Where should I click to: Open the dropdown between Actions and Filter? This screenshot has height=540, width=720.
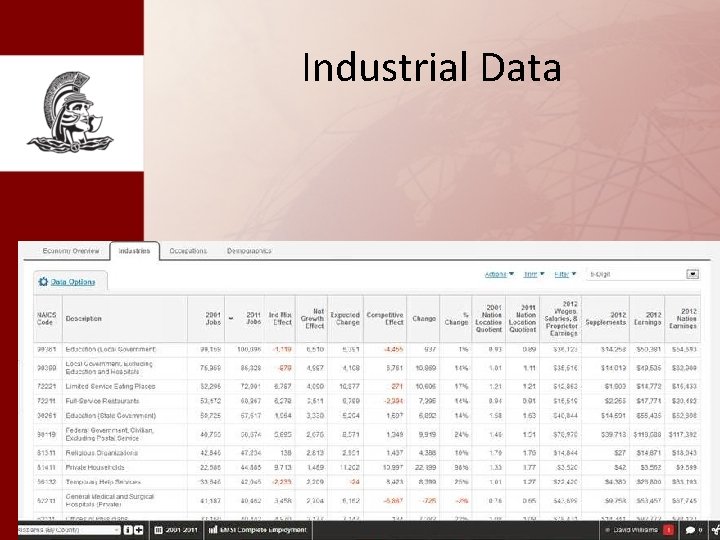(534, 274)
